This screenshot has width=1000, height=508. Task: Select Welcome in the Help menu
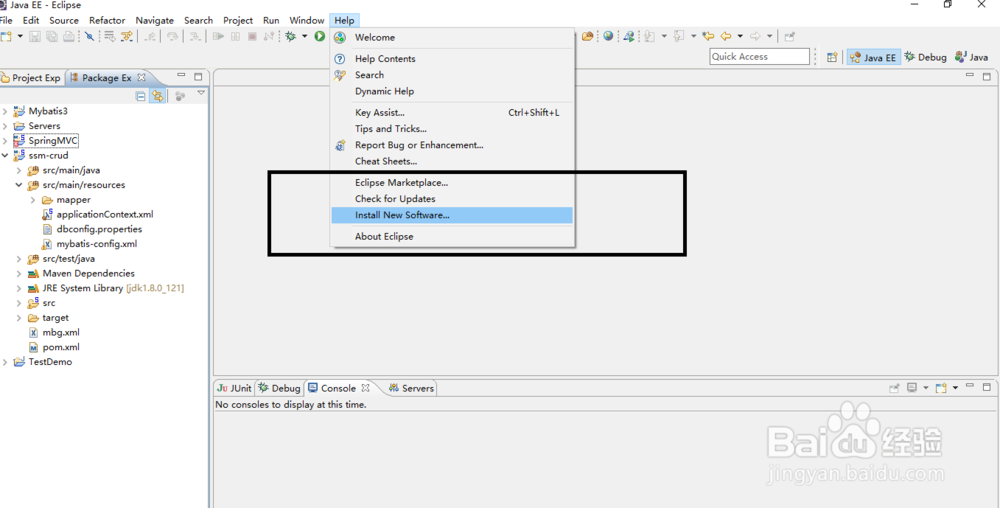tap(452, 38)
